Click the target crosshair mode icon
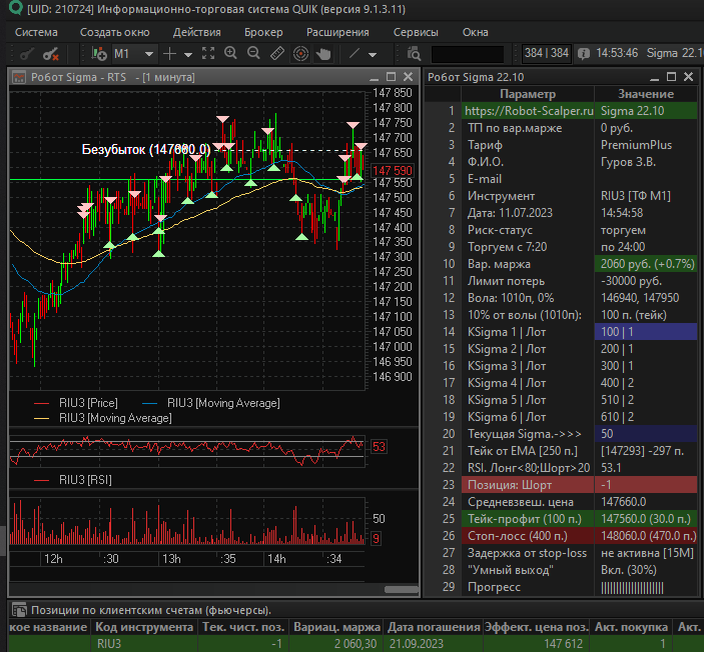704x652 pixels. click(x=300, y=54)
